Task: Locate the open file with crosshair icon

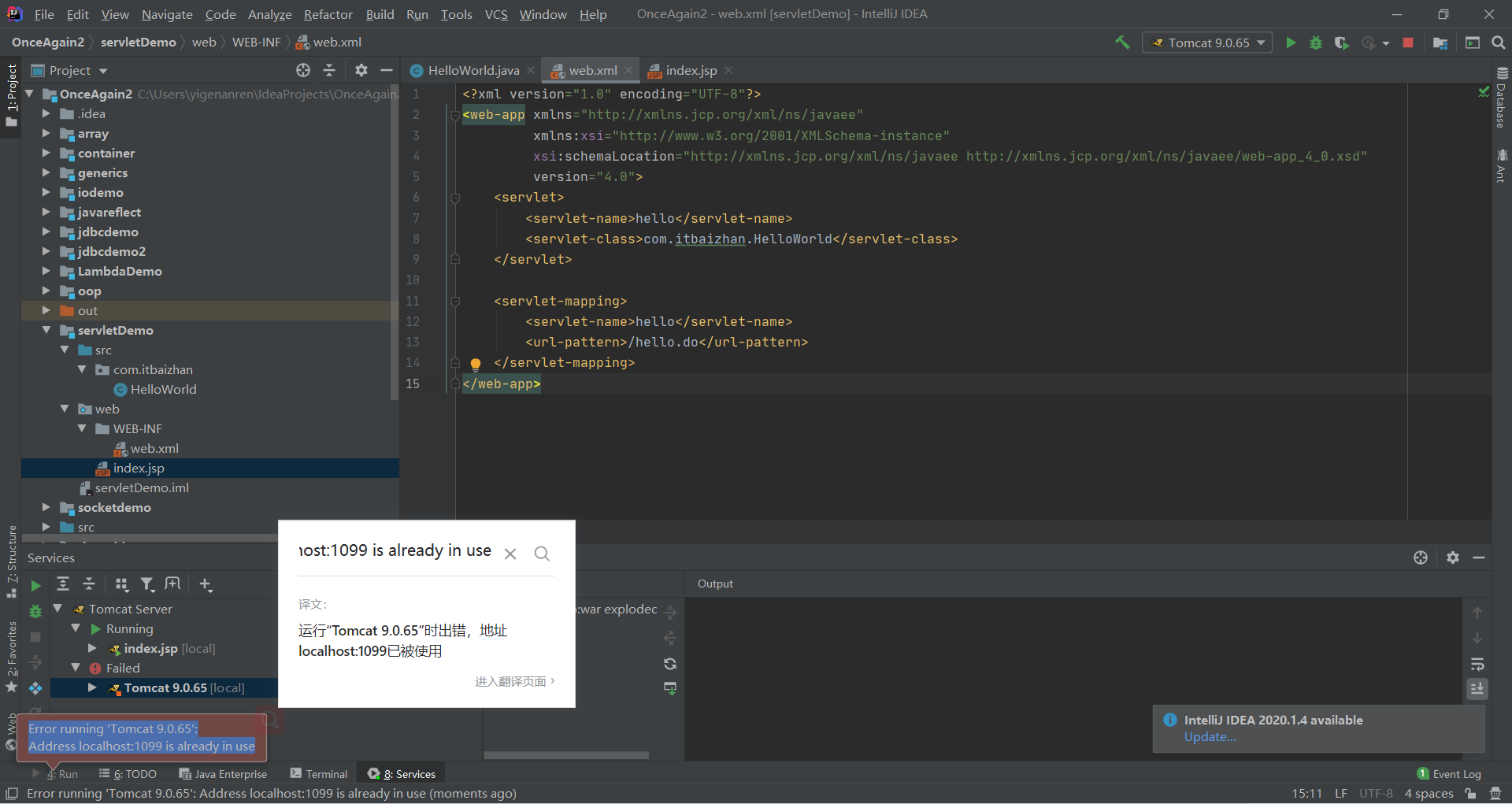Action: 303,70
